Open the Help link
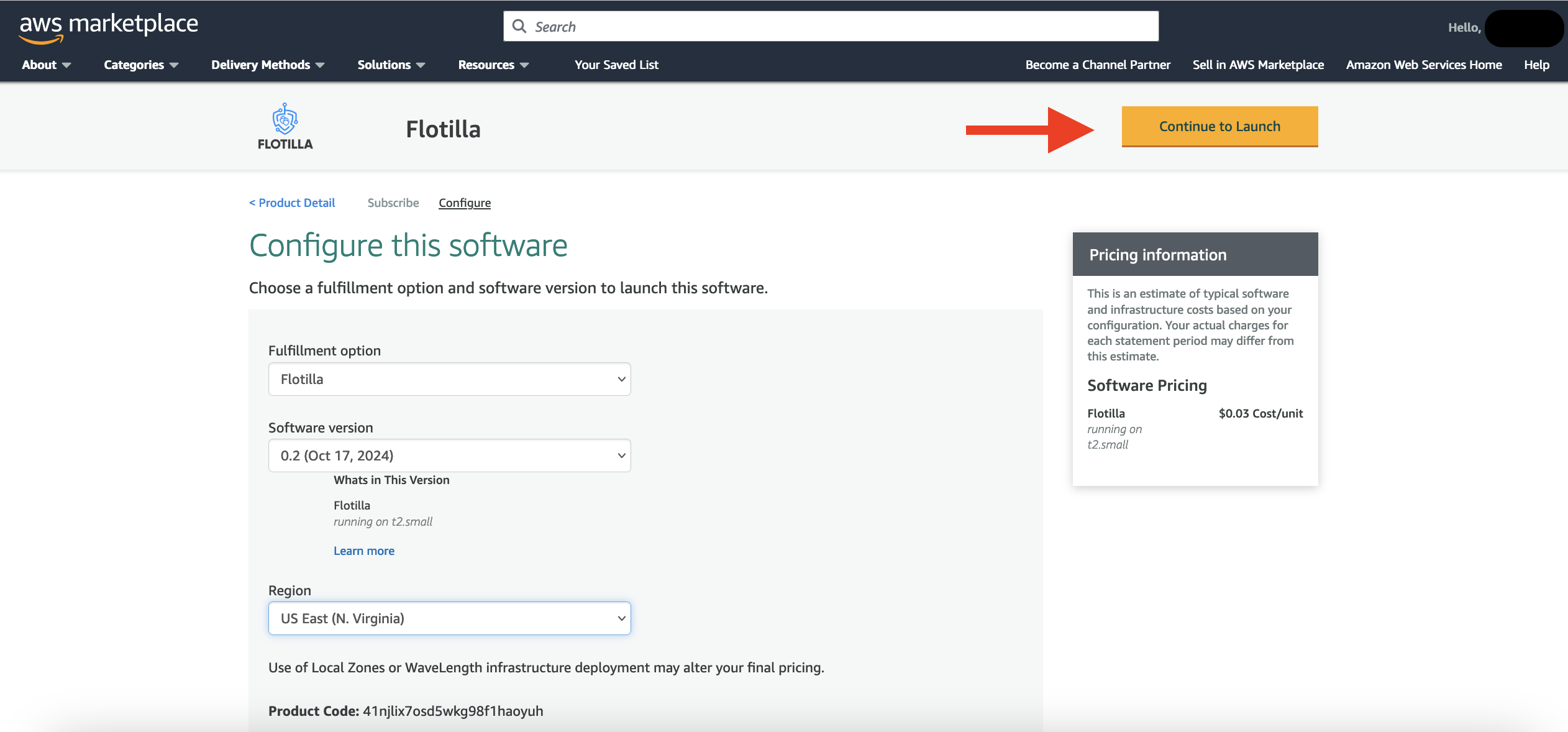 pos(1536,65)
